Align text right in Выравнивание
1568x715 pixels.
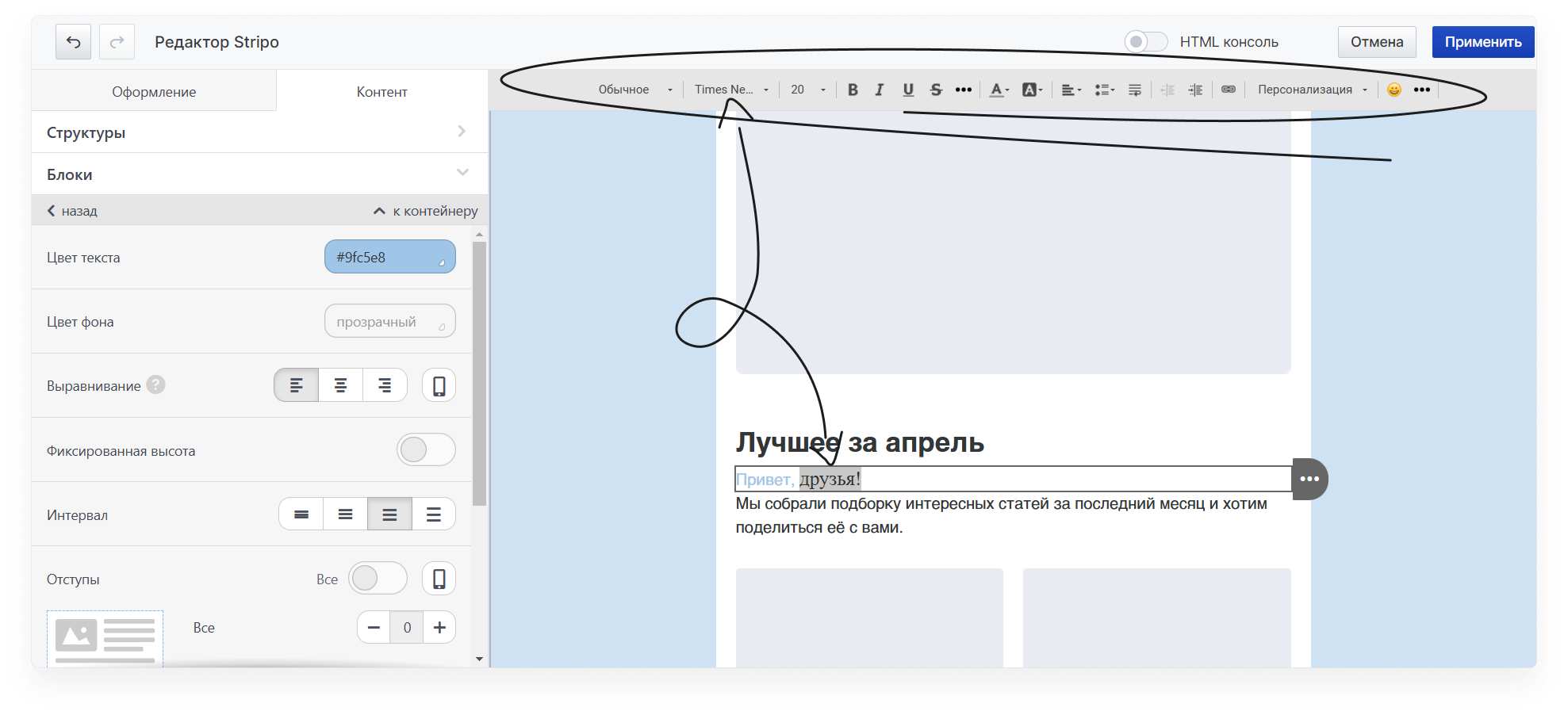tap(385, 385)
